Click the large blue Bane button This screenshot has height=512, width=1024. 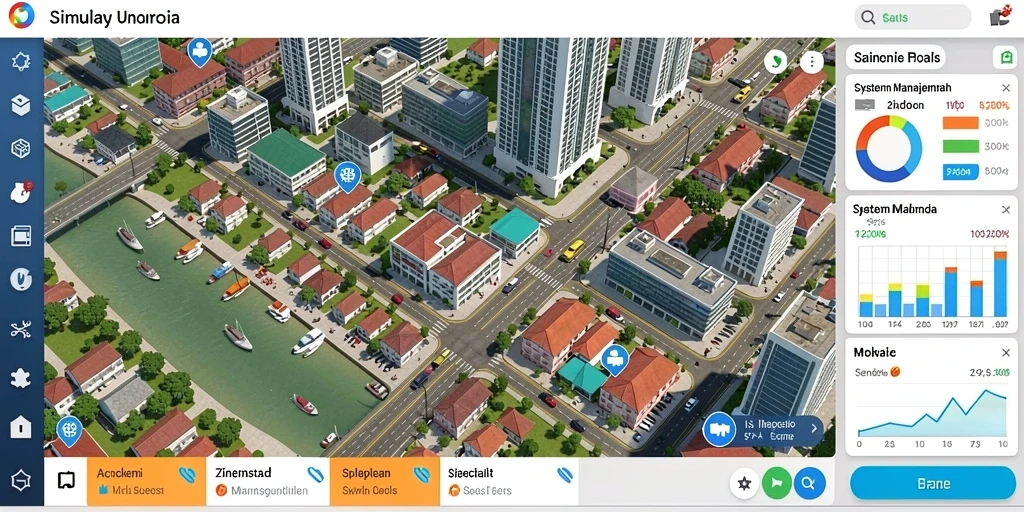point(933,484)
